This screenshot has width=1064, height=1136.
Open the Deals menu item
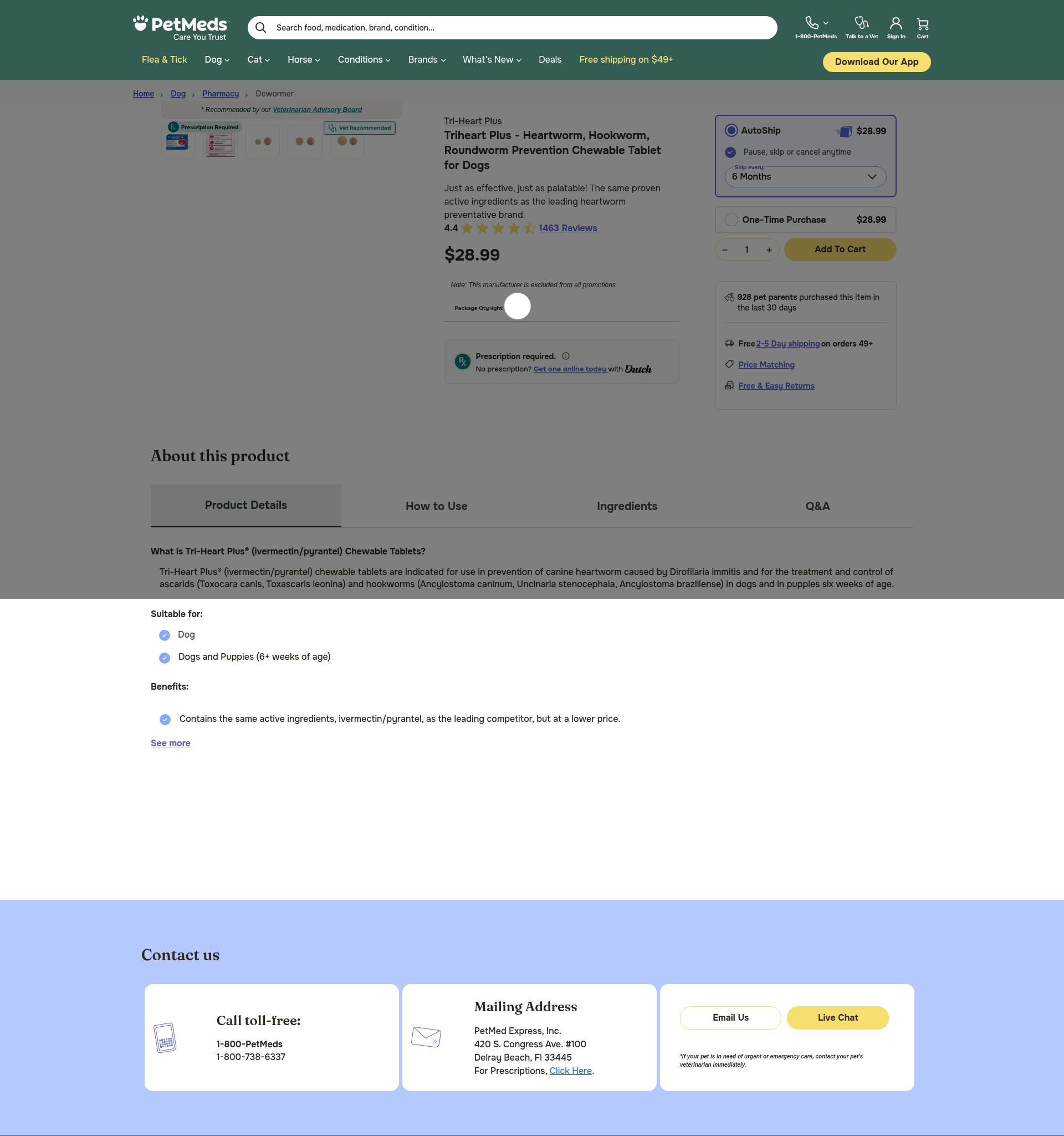[x=550, y=59]
